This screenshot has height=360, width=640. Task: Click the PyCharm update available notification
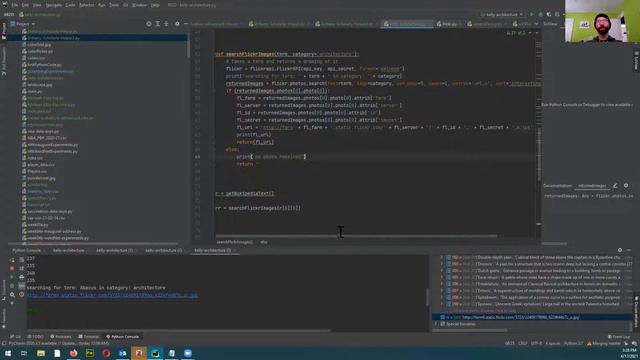[58, 343]
